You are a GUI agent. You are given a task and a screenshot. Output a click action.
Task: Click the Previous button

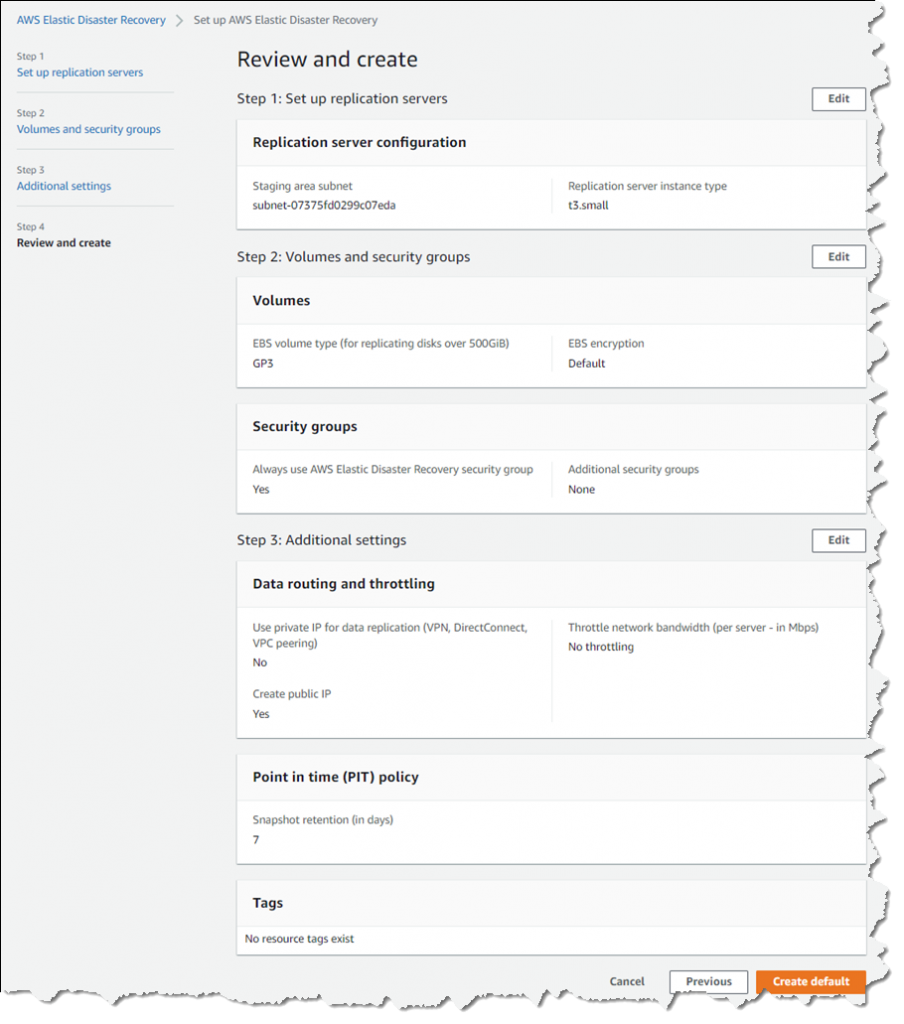[708, 981]
